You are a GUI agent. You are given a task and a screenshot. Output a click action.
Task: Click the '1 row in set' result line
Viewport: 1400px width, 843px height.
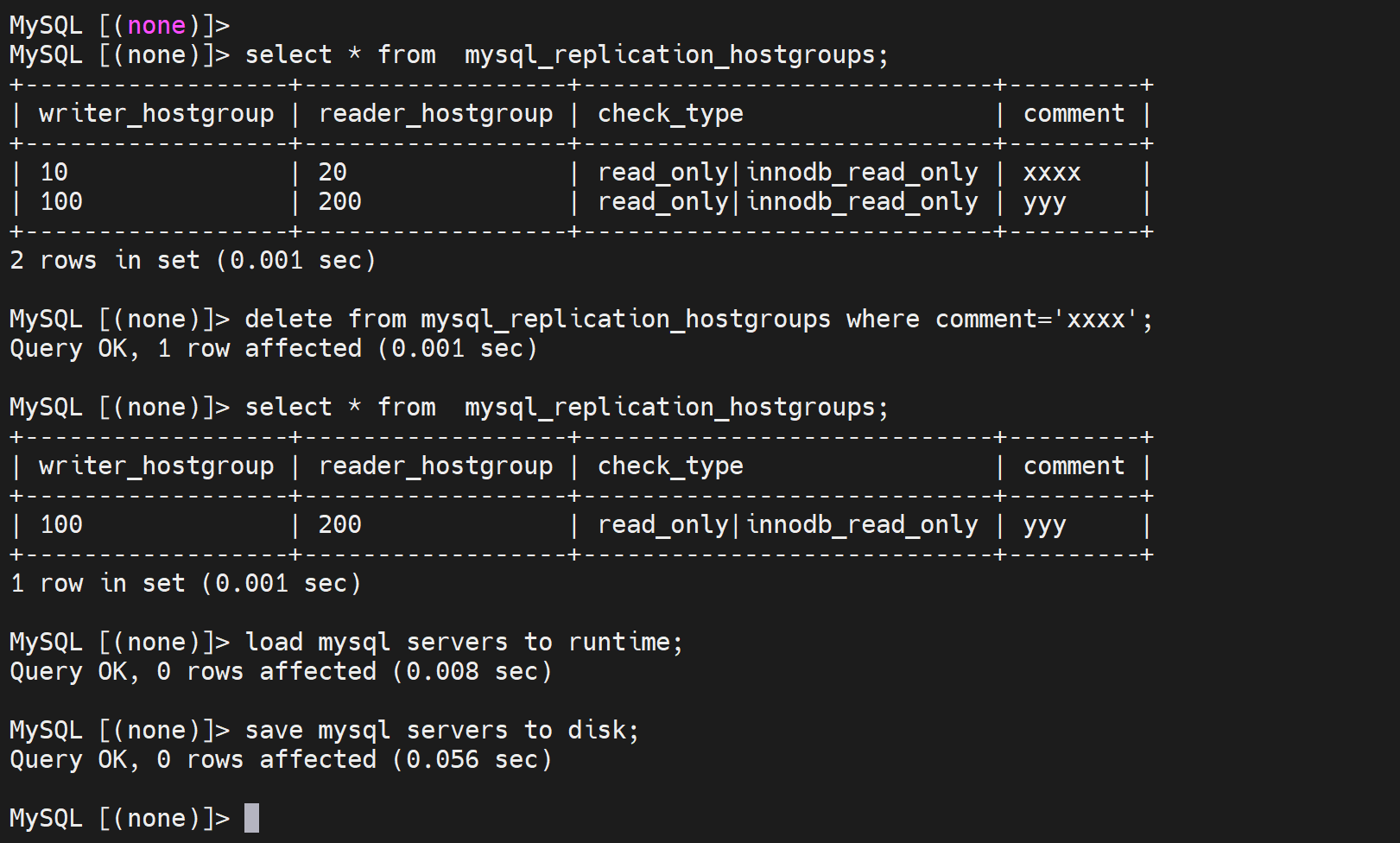(186, 584)
